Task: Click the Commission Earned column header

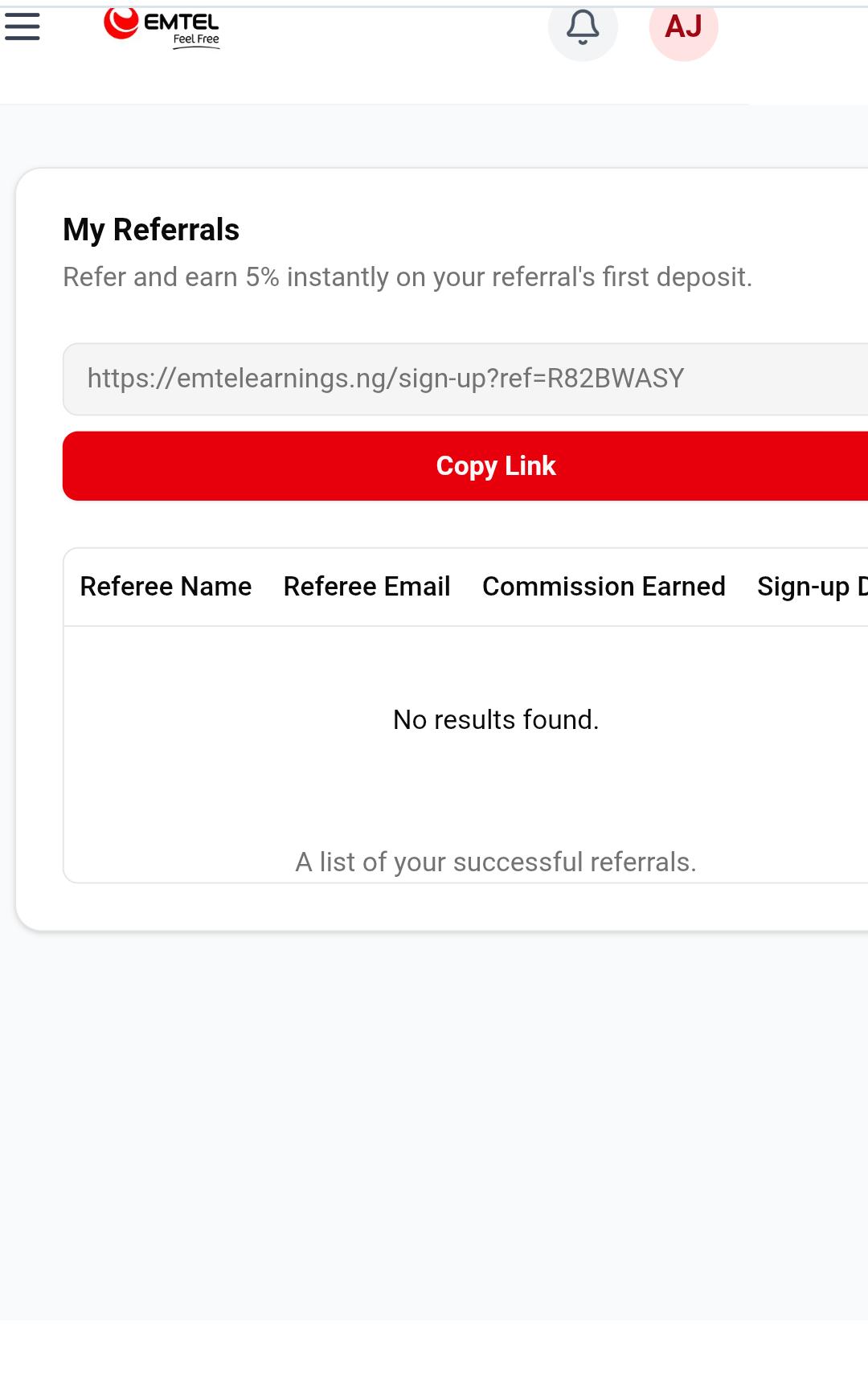Action: click(x=604, y=587)
